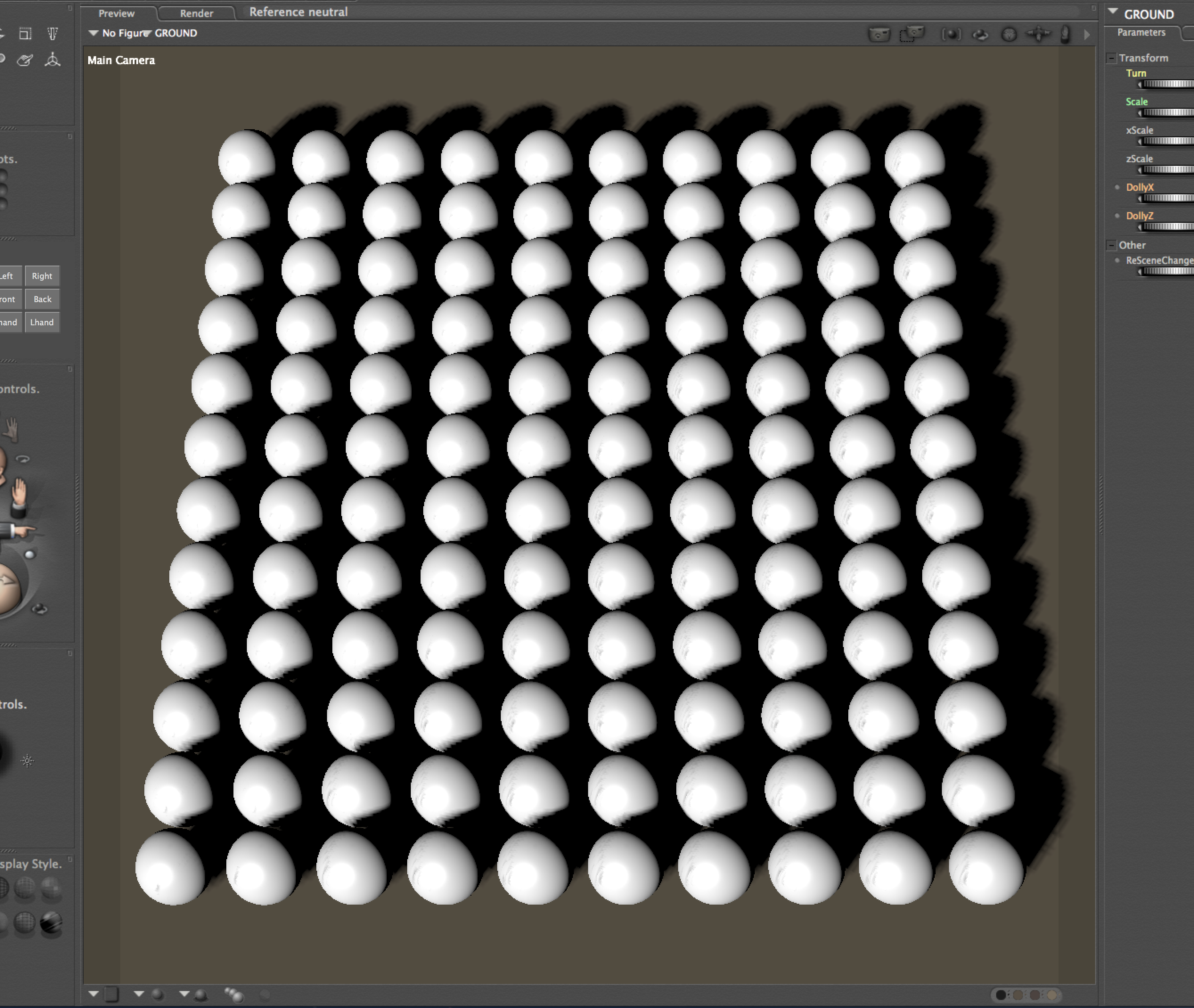Expand the Other parameters group
The height and width of the screenshot is (1008, 1194).
[1111, 245]
